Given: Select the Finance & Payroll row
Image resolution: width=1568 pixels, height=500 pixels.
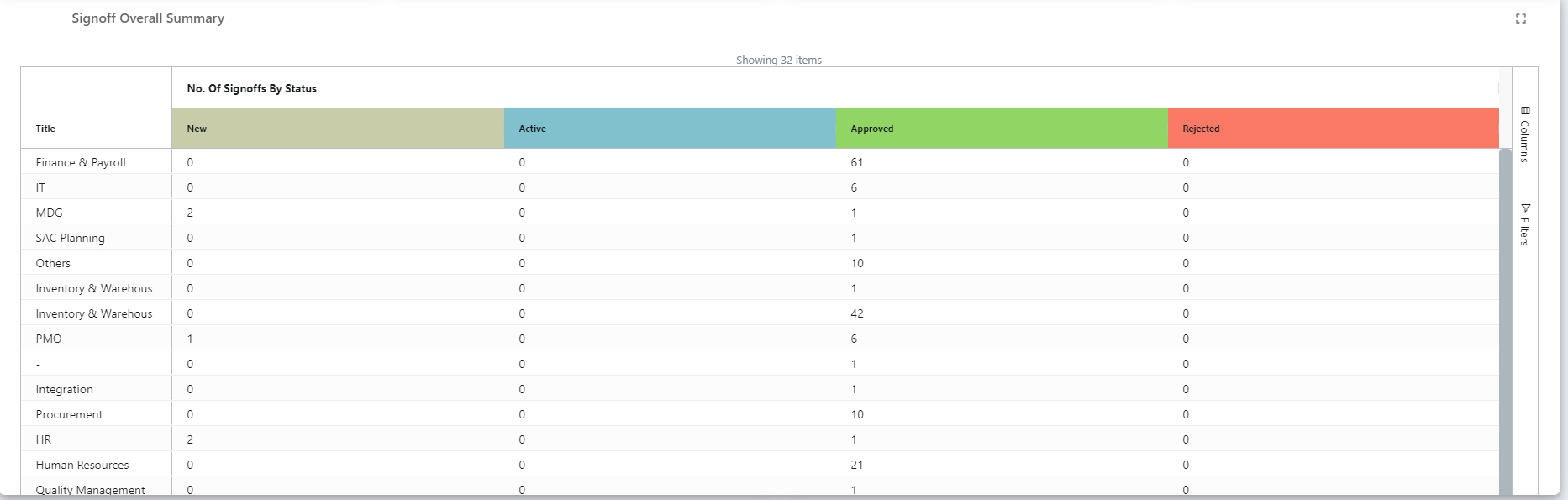Looking at the screenshot, I should click(760, 162).
